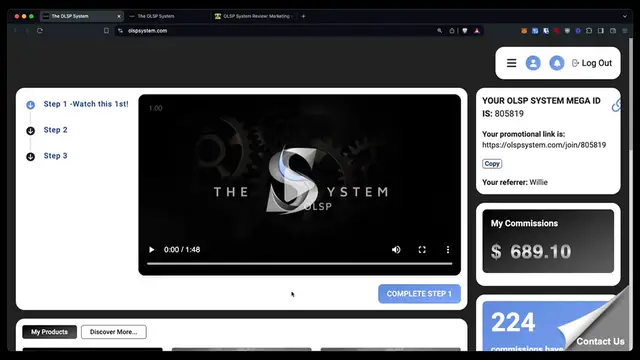Image resolution: width=640 pixels, height=360 pixels.
Task: Open the My Commissions card
Action: tap(548, 241)
